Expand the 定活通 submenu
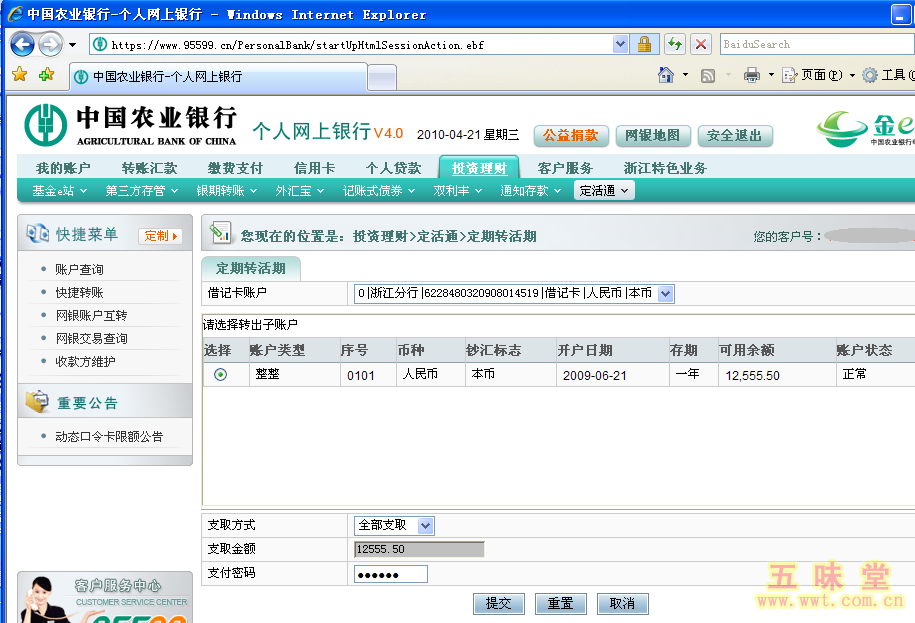 604,190
